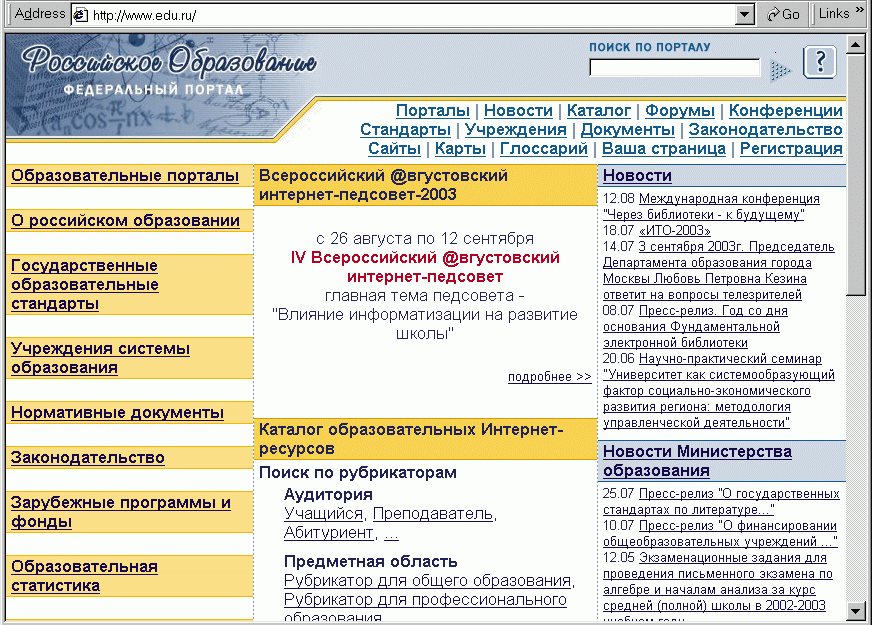This screenshot has height=625, width=872.
Task: Select the Абитуриент audience link
Action: pos(328,533)
